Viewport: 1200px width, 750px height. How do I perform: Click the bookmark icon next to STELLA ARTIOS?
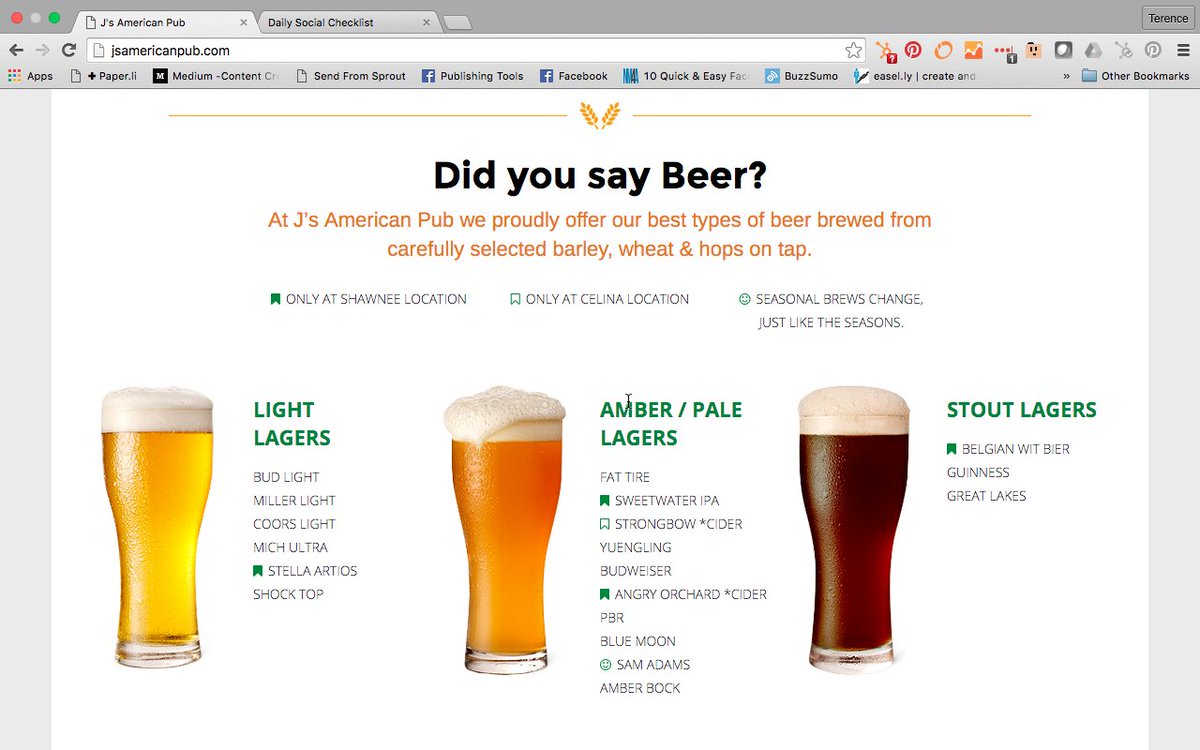(x=258, y=571)
